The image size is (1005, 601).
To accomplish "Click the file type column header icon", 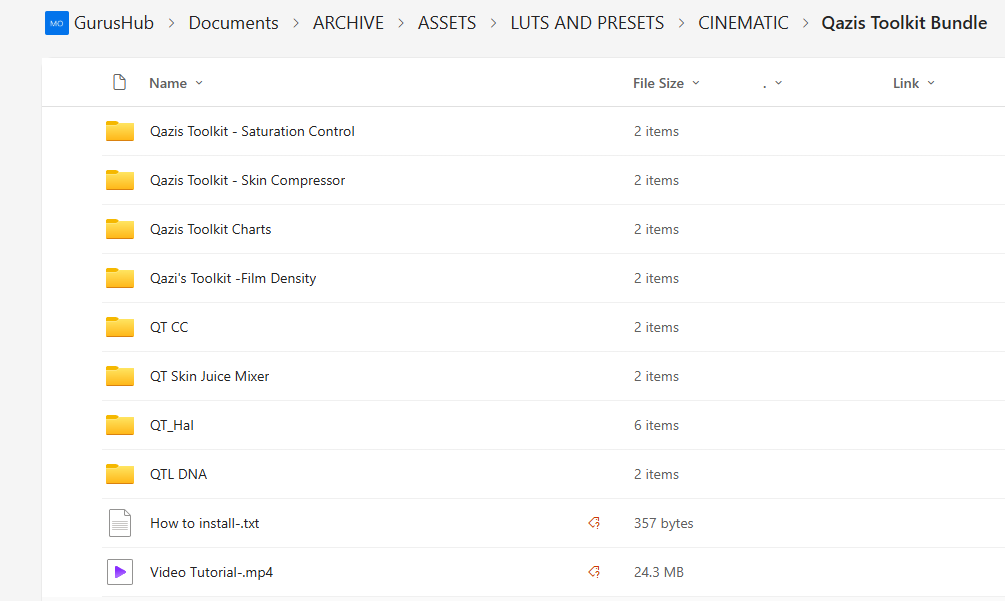I will 120,83.
